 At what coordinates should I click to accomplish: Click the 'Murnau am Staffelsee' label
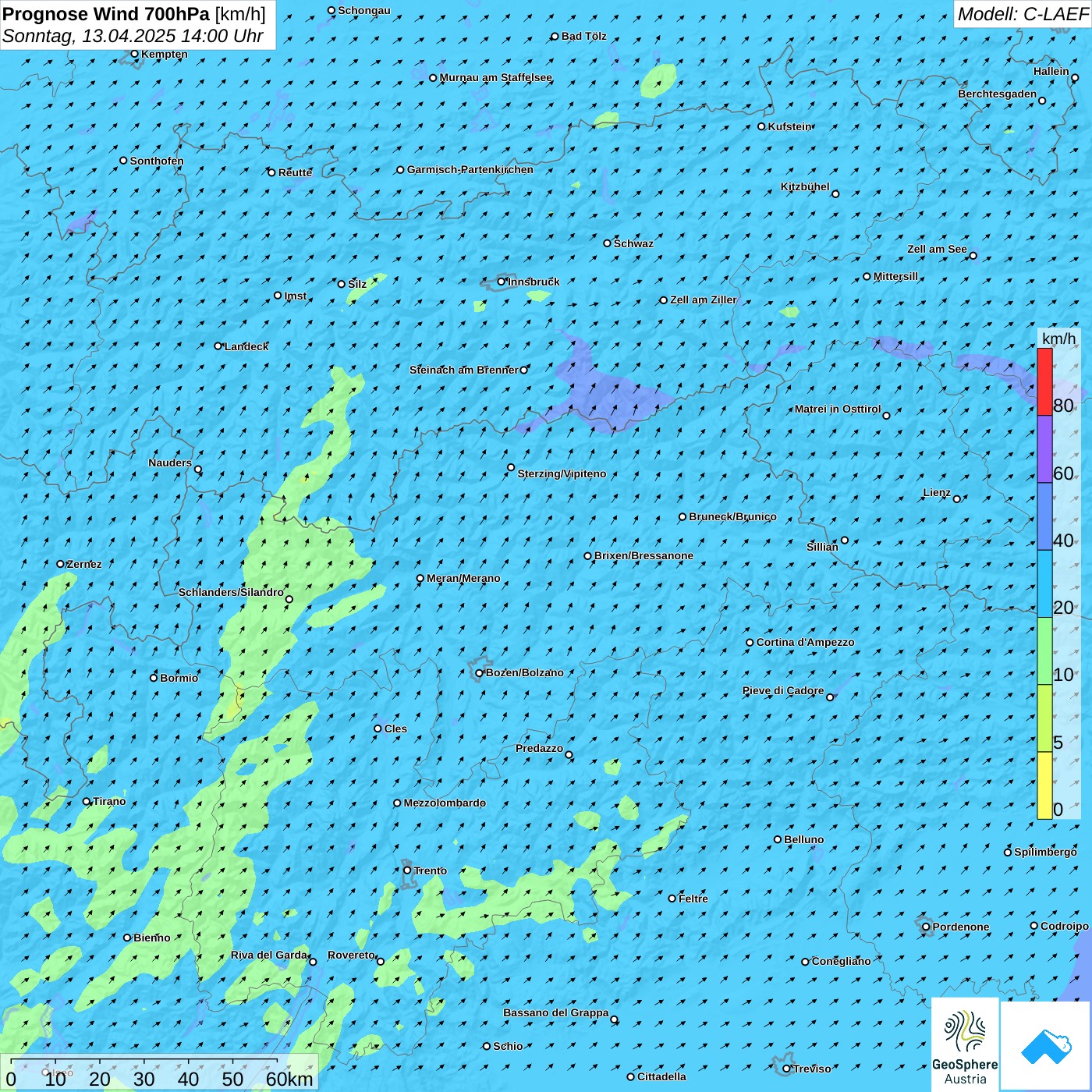point(496,77)
